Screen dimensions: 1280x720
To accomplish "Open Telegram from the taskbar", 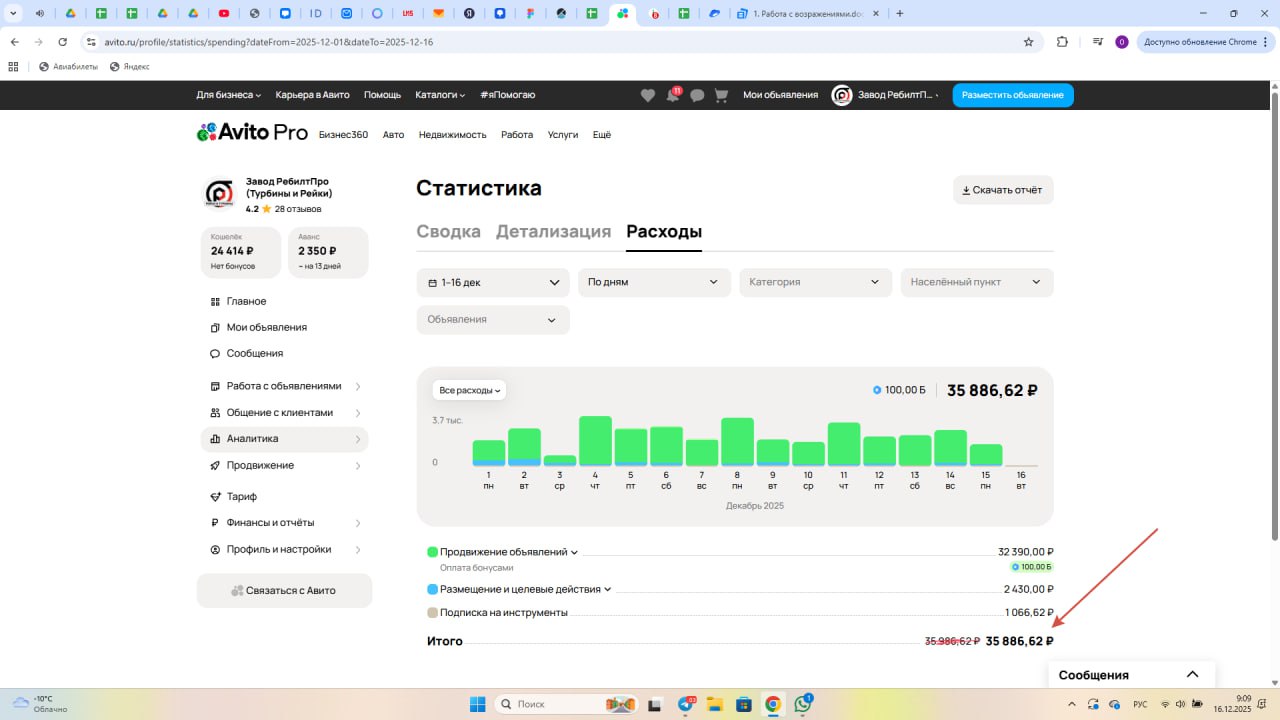I will [686, 704].
